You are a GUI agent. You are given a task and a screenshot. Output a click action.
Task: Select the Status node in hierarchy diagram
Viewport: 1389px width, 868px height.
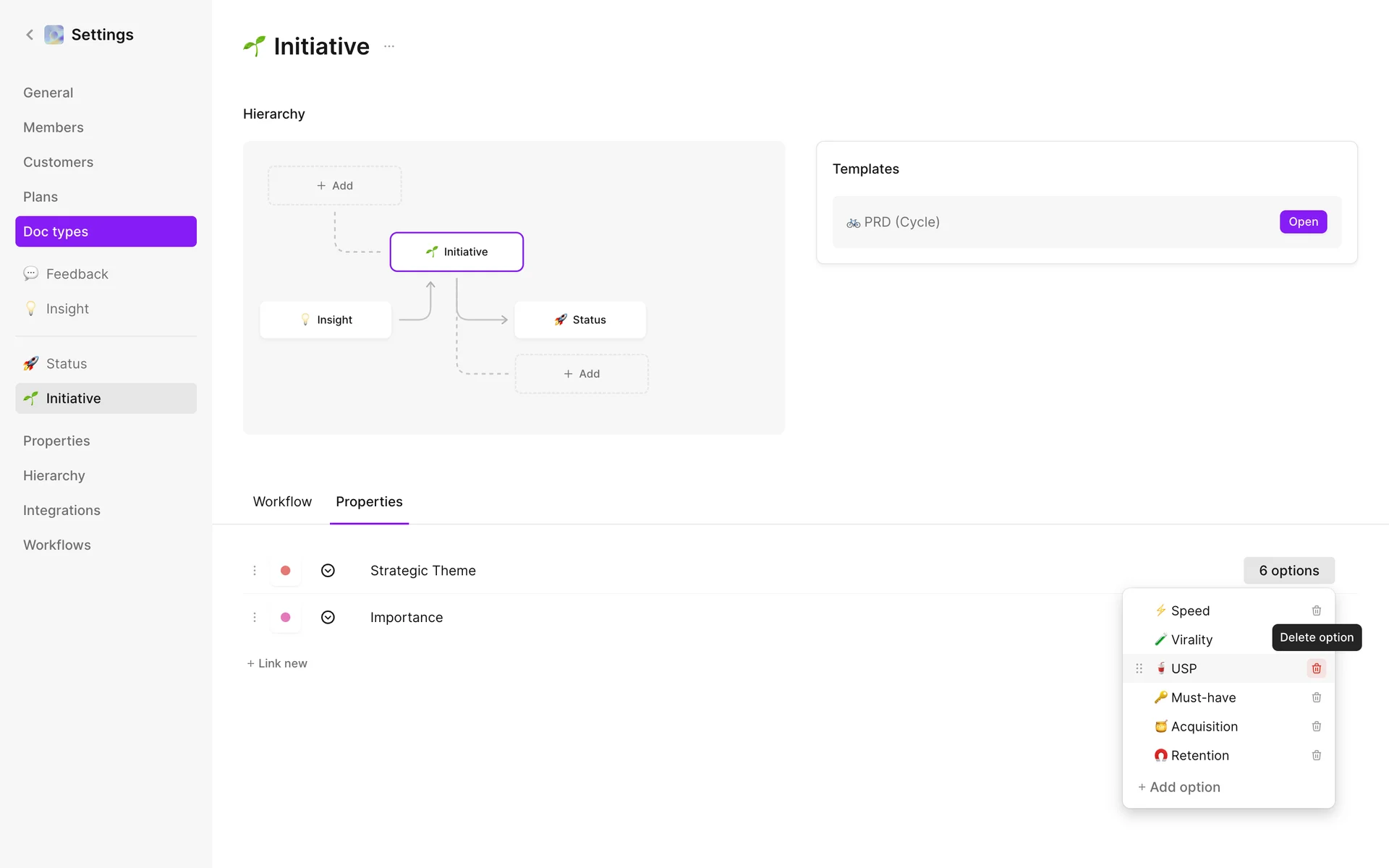click(x=580, y=320)
